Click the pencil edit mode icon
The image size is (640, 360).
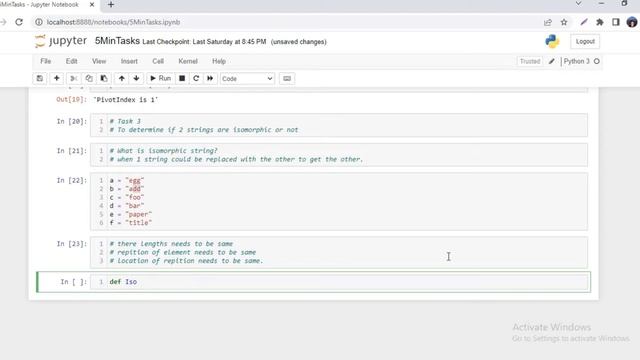(x=551, y=61)
